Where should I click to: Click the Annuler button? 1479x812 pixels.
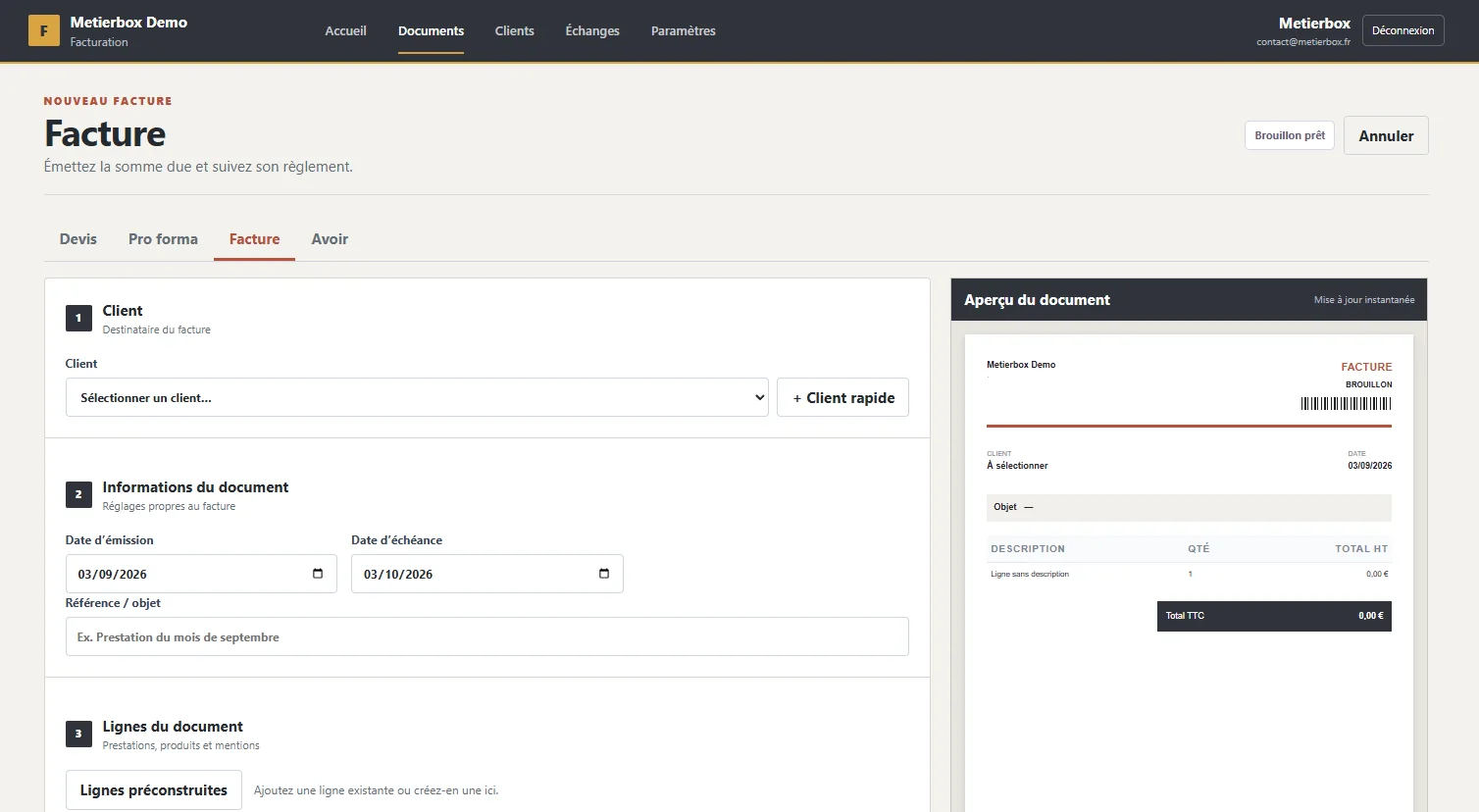(x=1386, y=135)
